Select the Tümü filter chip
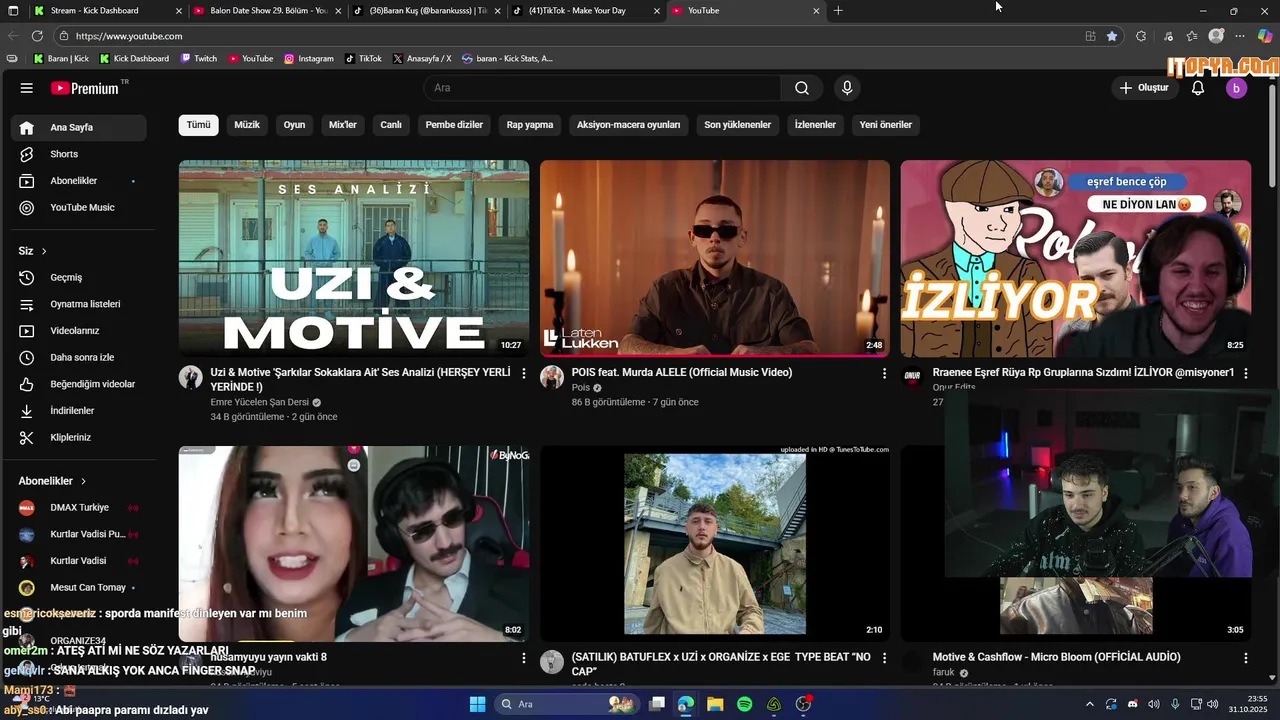The image size is (1280, 720). (x=199, y=125)
